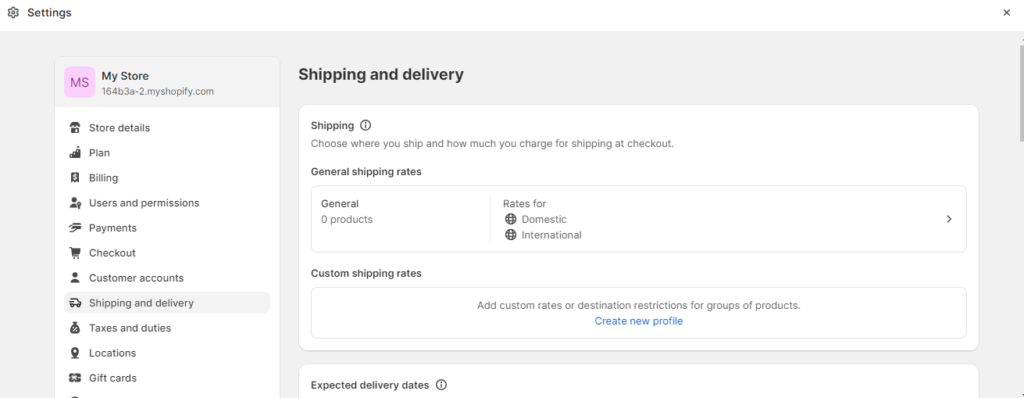Viewport: 1024px width, 398px height.
Task: Click the Checkout cart icon
Action: point(75,253)
